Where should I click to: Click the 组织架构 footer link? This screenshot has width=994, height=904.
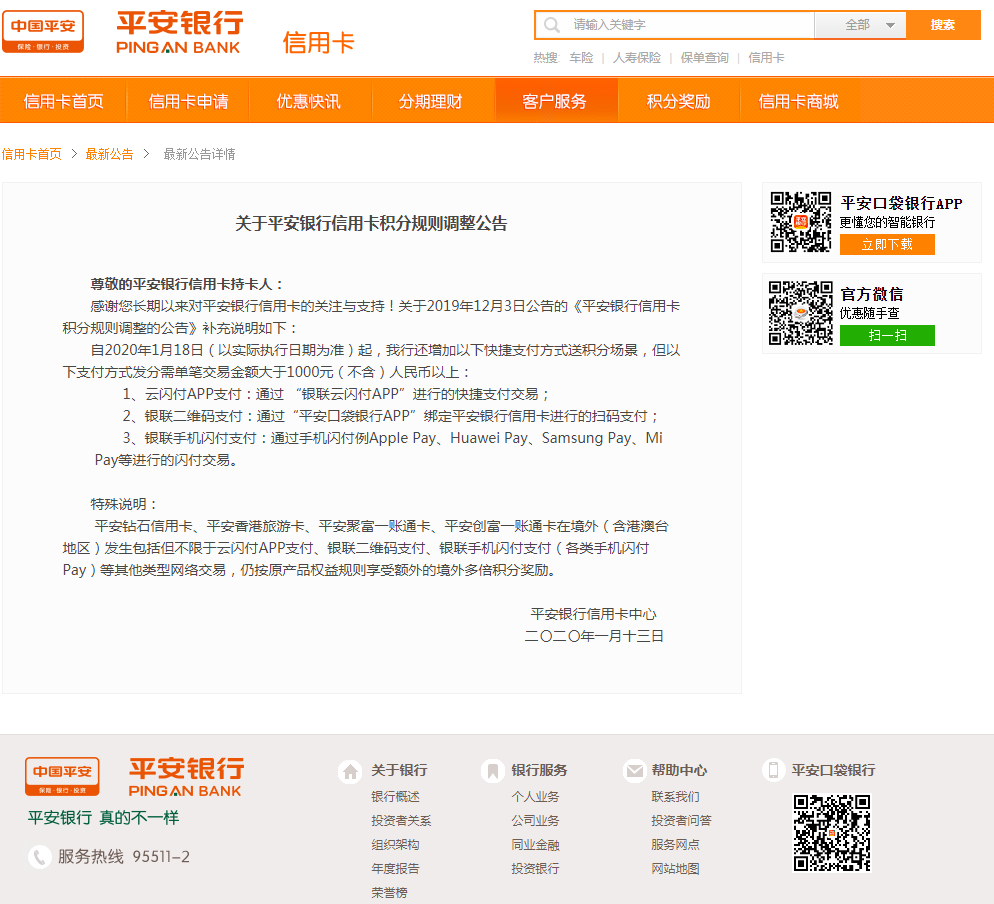coord(396,845)
